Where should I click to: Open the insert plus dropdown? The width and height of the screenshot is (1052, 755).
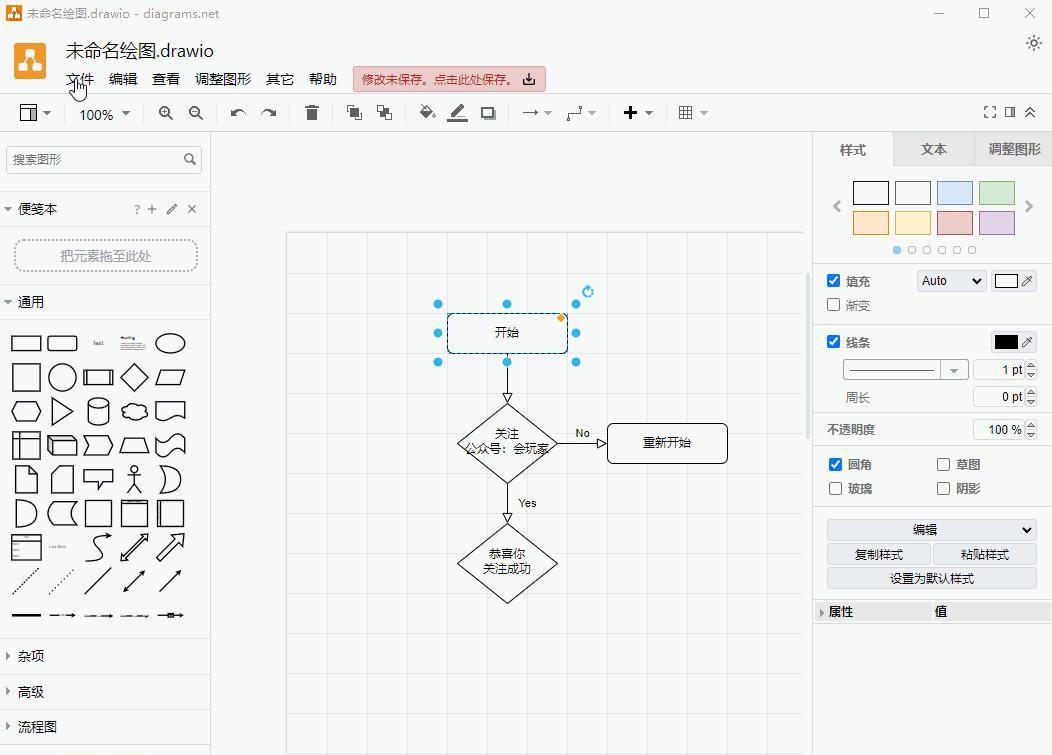[637, 113]
